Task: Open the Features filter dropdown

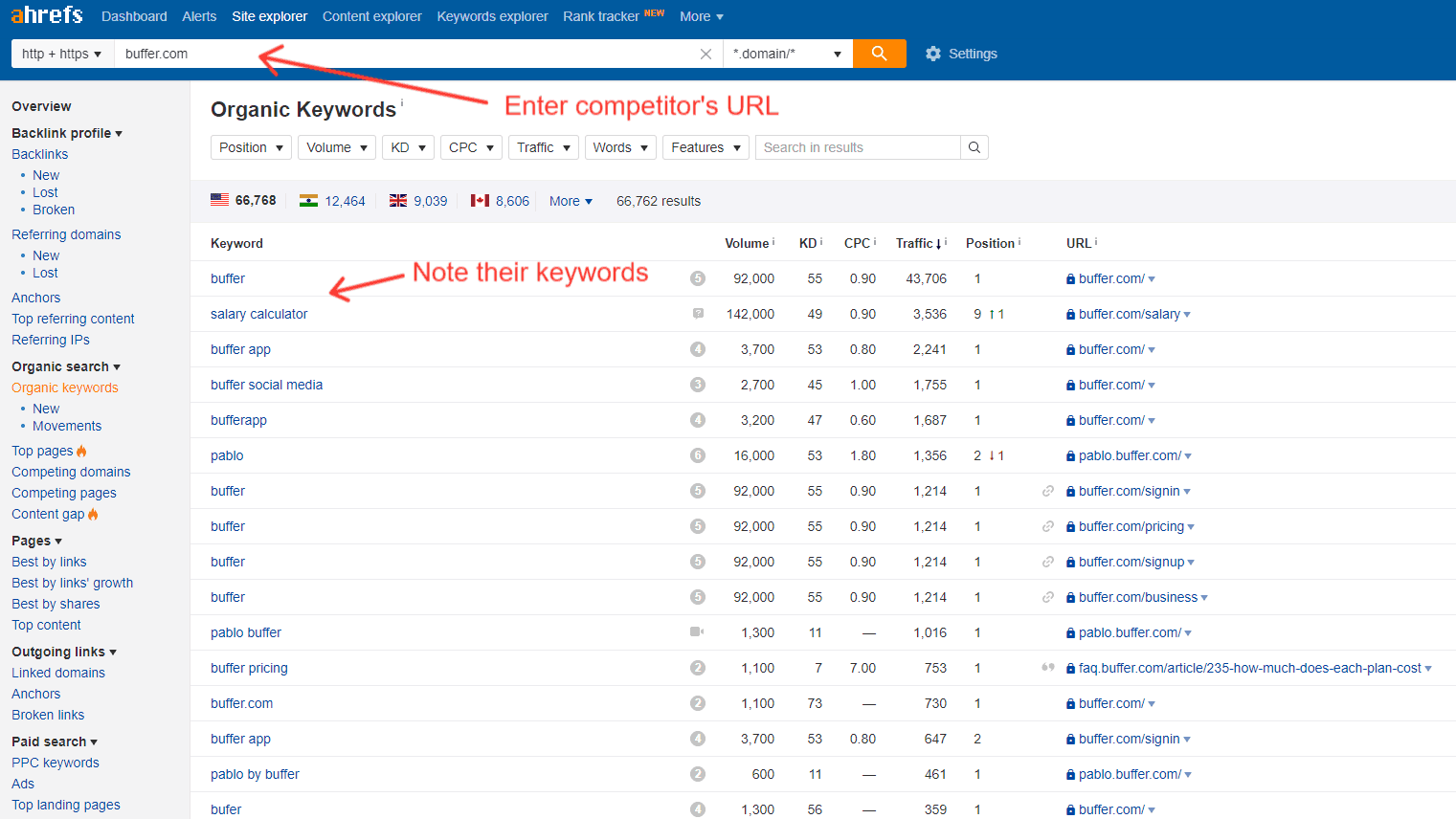Action: pyautogui.click(x=706, y=147)
